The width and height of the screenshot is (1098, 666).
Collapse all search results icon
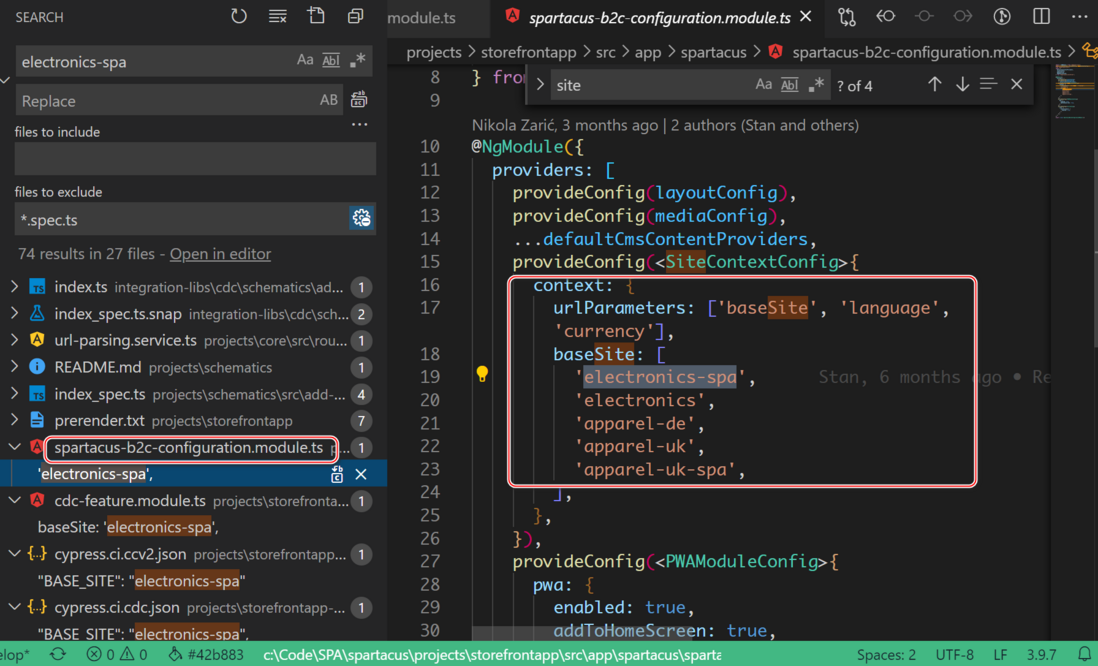click(356, 16)
